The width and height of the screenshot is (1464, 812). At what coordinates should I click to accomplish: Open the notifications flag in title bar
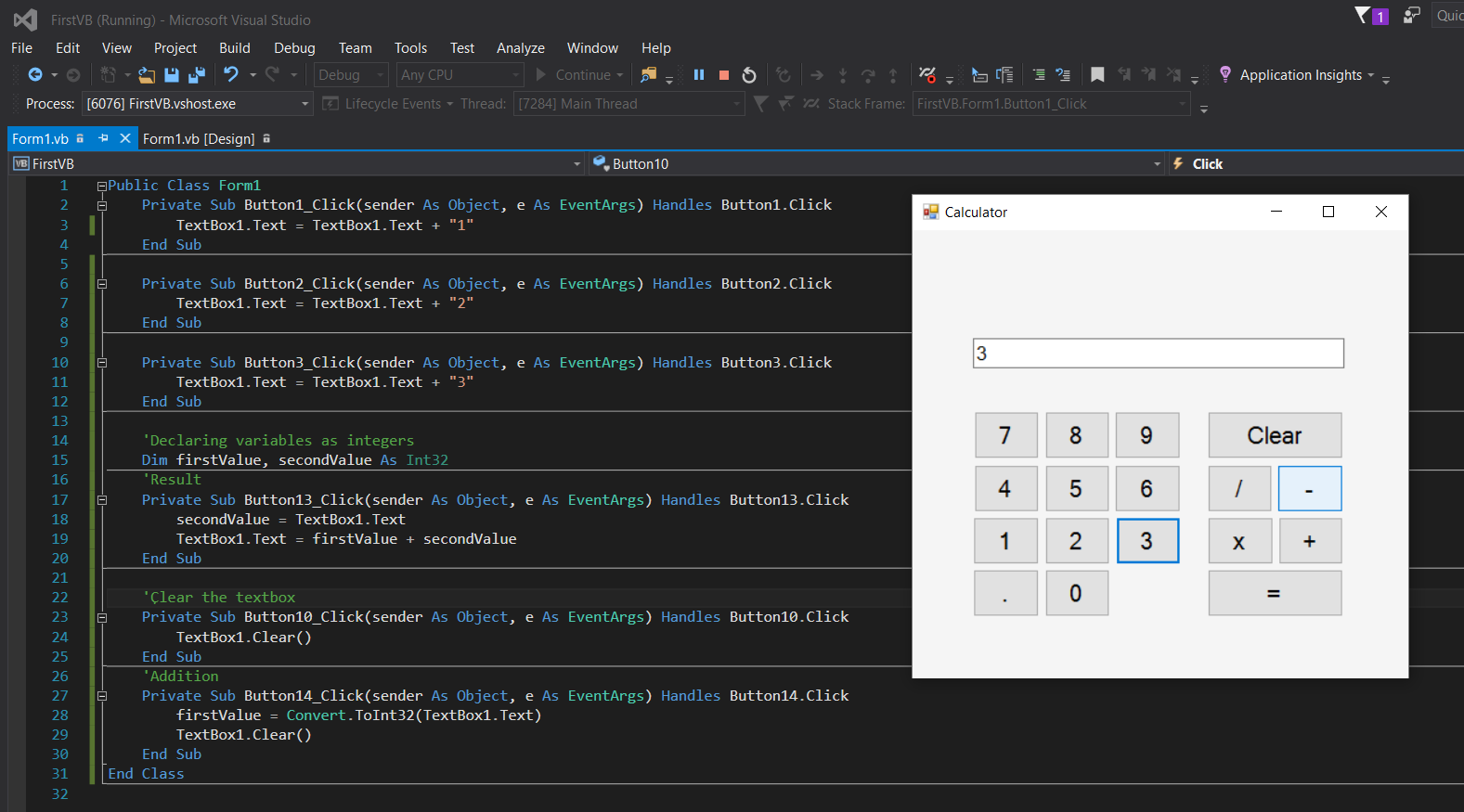(x=1363, y=15)
